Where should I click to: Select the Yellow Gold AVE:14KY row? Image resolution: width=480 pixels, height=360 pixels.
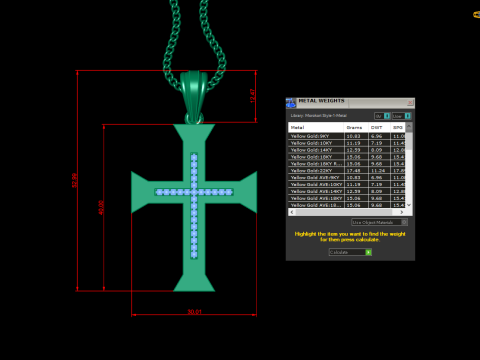347,191
